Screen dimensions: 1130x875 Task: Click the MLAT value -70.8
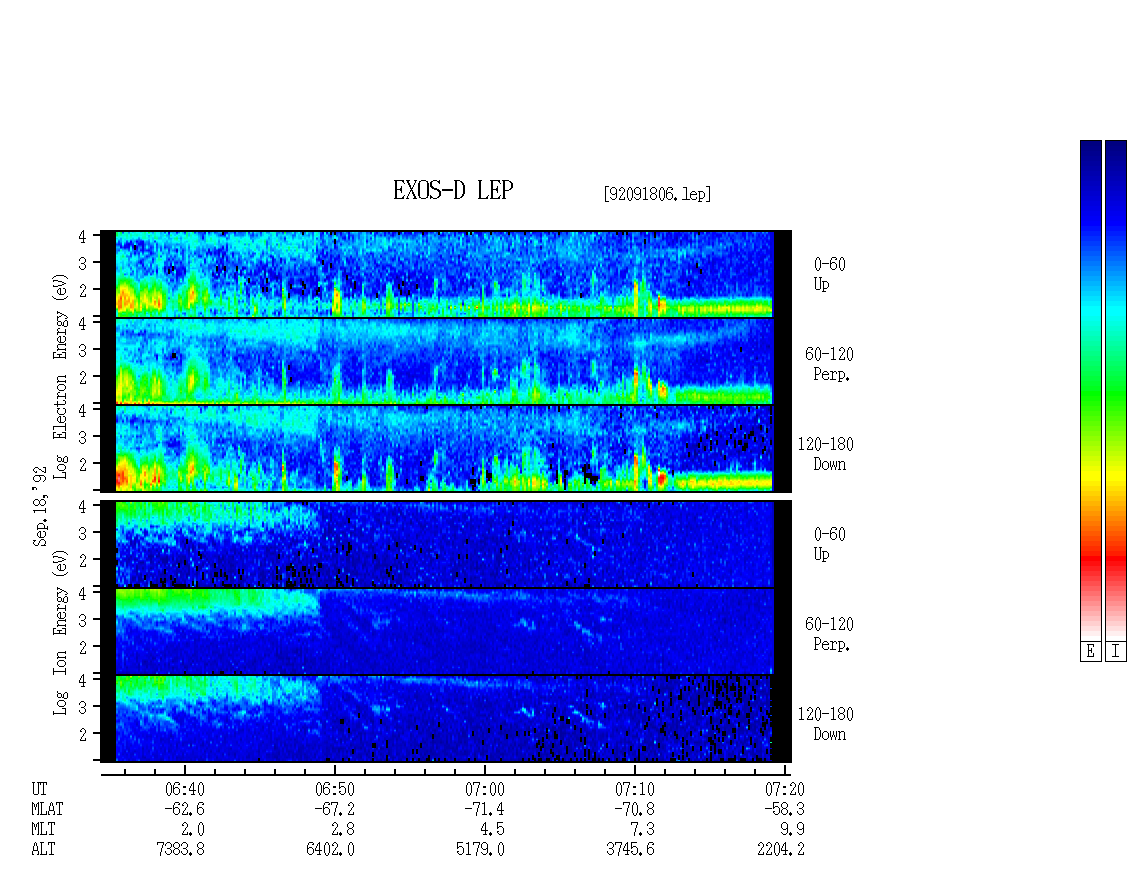(x=633, y=809)
